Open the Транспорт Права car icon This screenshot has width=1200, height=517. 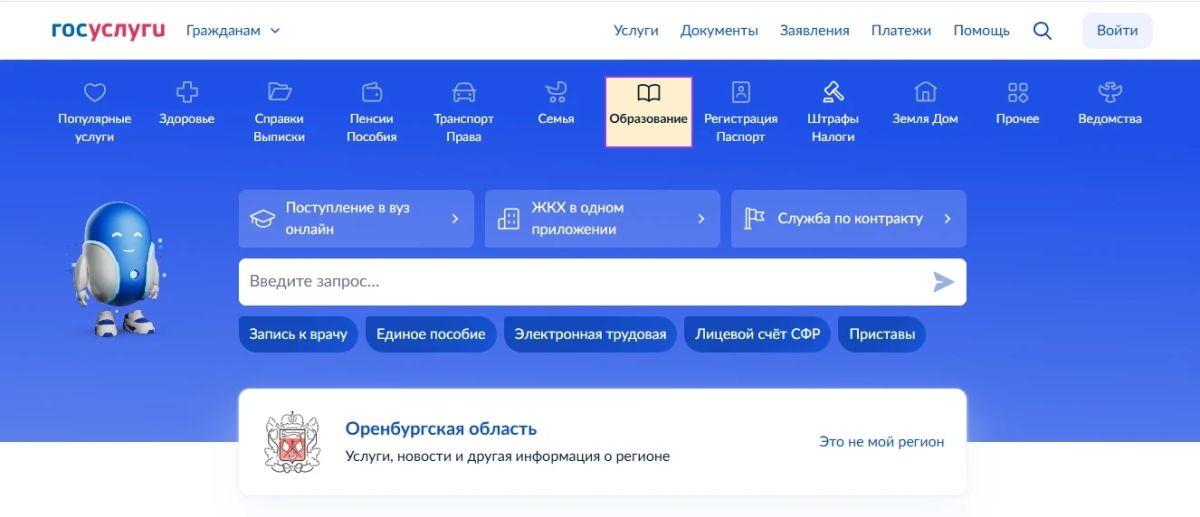pyautogui.click(x=464, y=92)
